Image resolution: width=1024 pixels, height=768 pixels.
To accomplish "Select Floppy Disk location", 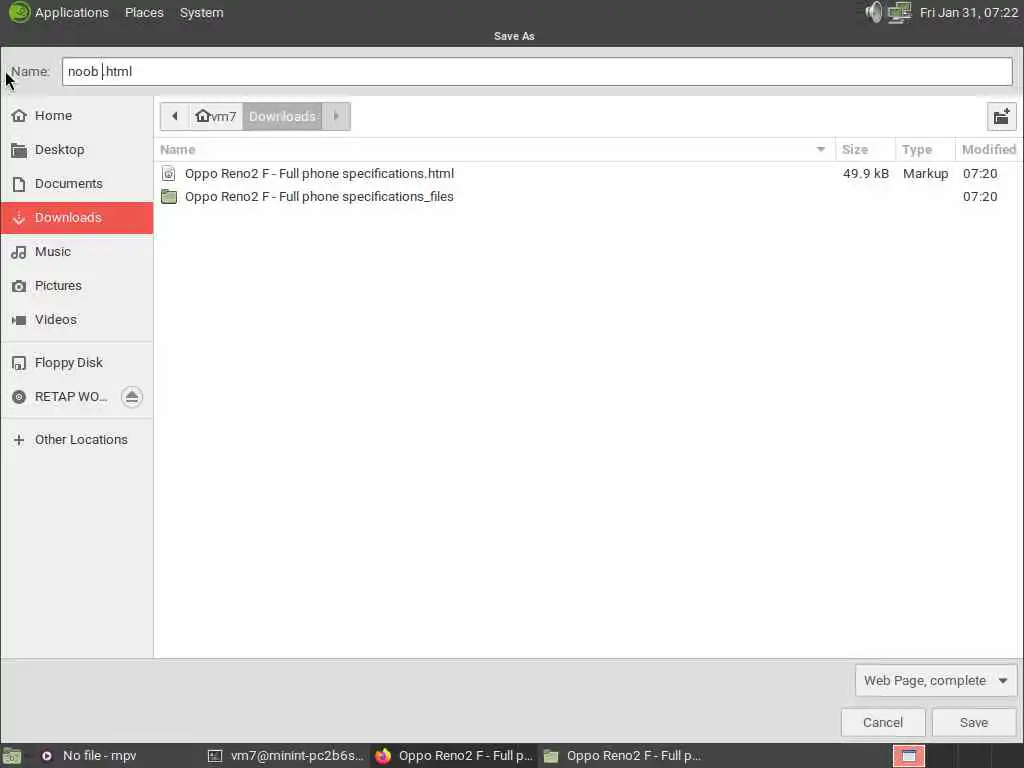I will click(x=77, y=362).
